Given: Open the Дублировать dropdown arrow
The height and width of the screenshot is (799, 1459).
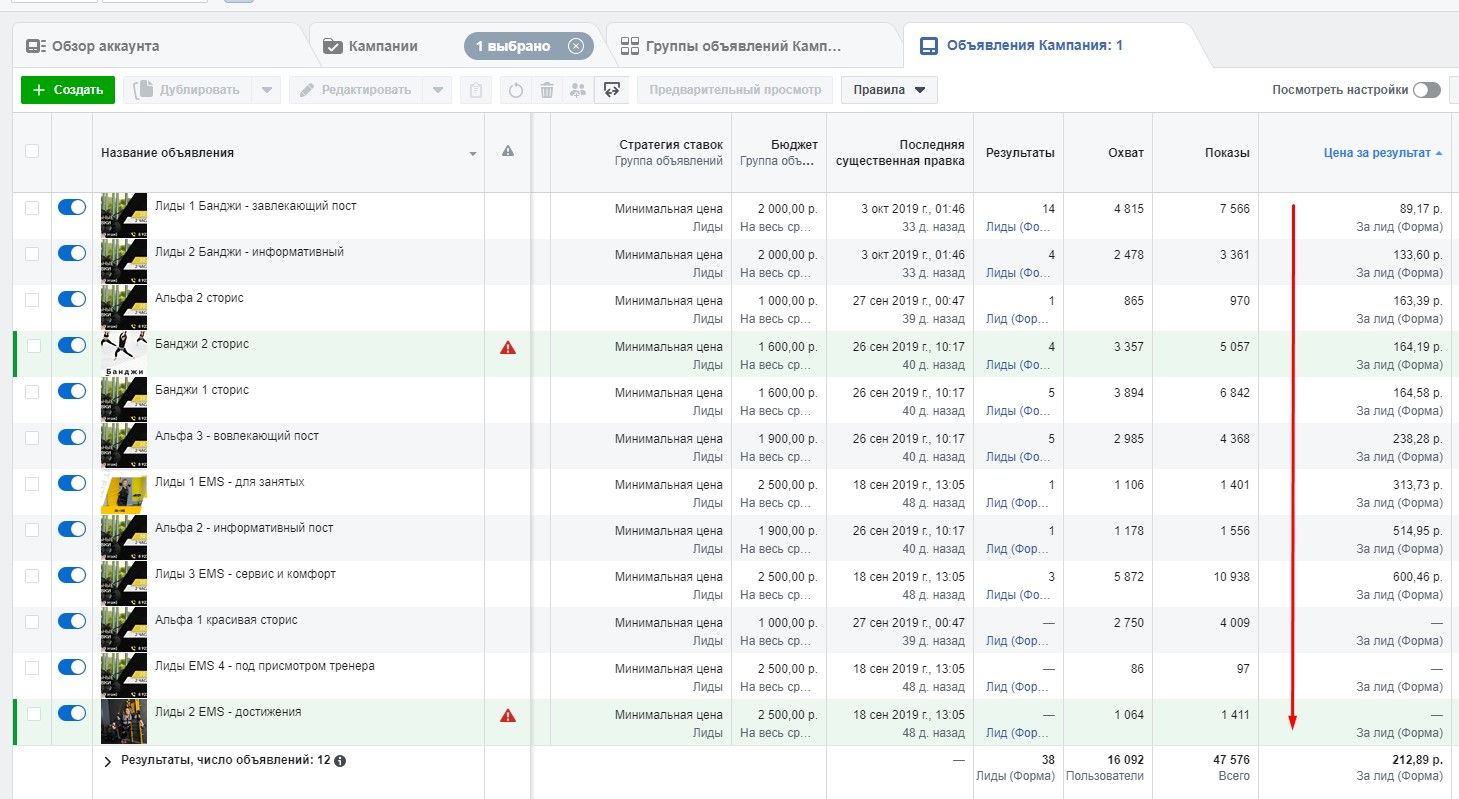Looking at the screenshot, I should [266, 90].
